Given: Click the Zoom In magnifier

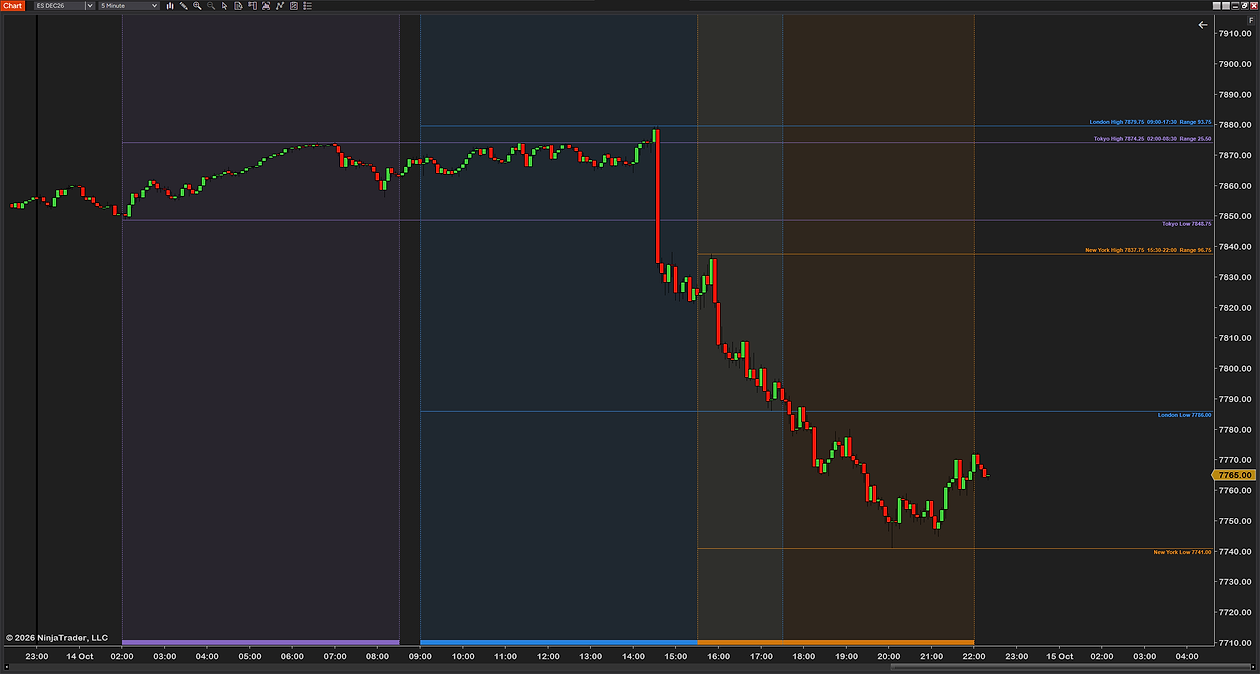Looking at the screenshot, I should (197, 6).
